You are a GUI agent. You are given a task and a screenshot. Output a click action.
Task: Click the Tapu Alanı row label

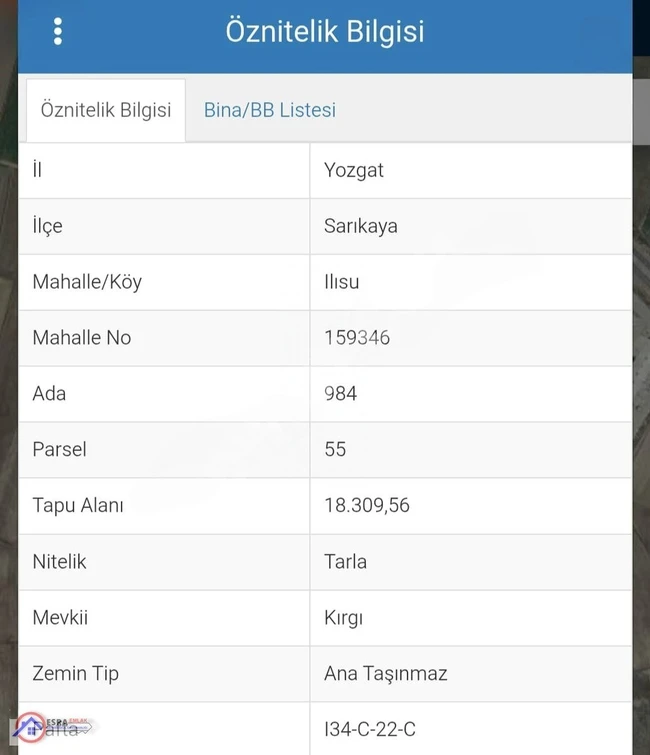coord(78,506)
